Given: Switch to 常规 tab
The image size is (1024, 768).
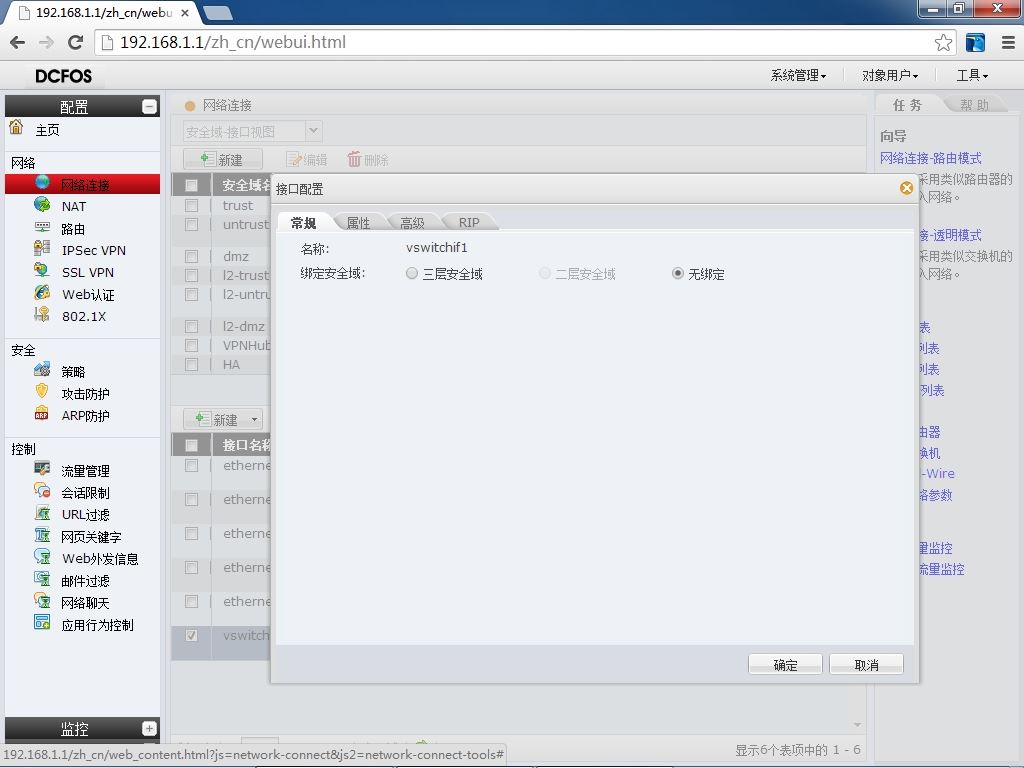Looking at the screenshot, I should (x=304, y=223).
